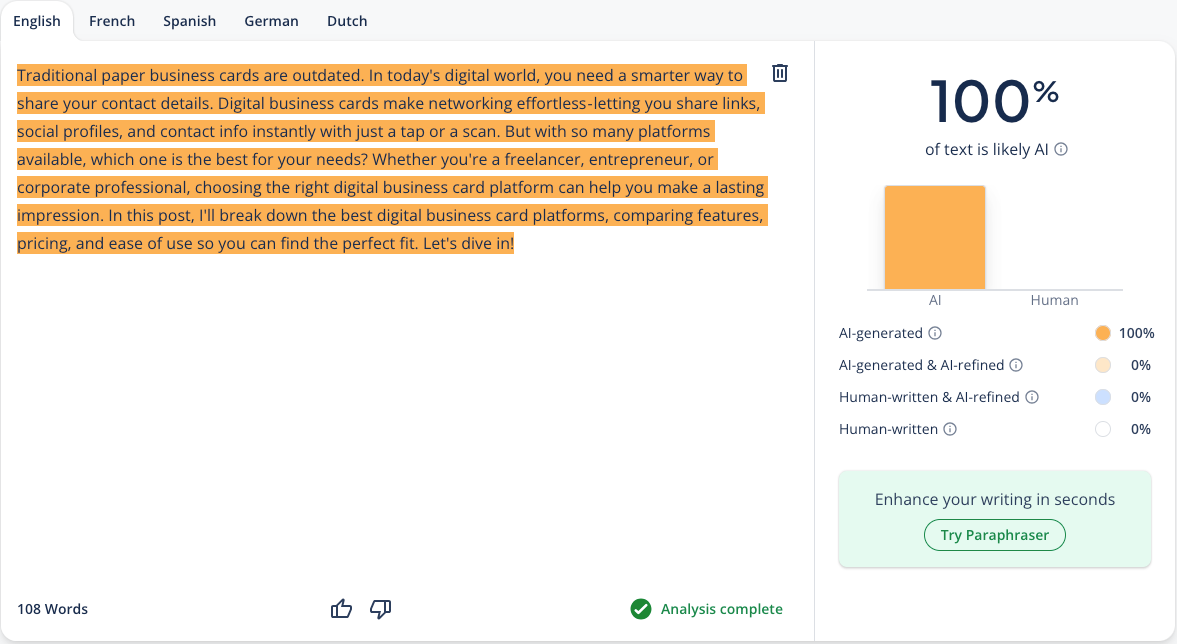The image size is (1177, 644).
Task: Click the 'Analysis complete' status text
Action: point(721,609)
